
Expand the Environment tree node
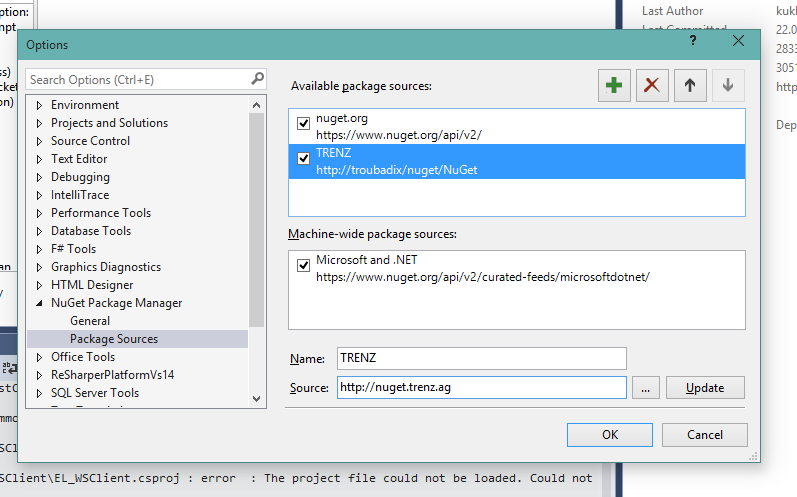click(39, 106)
